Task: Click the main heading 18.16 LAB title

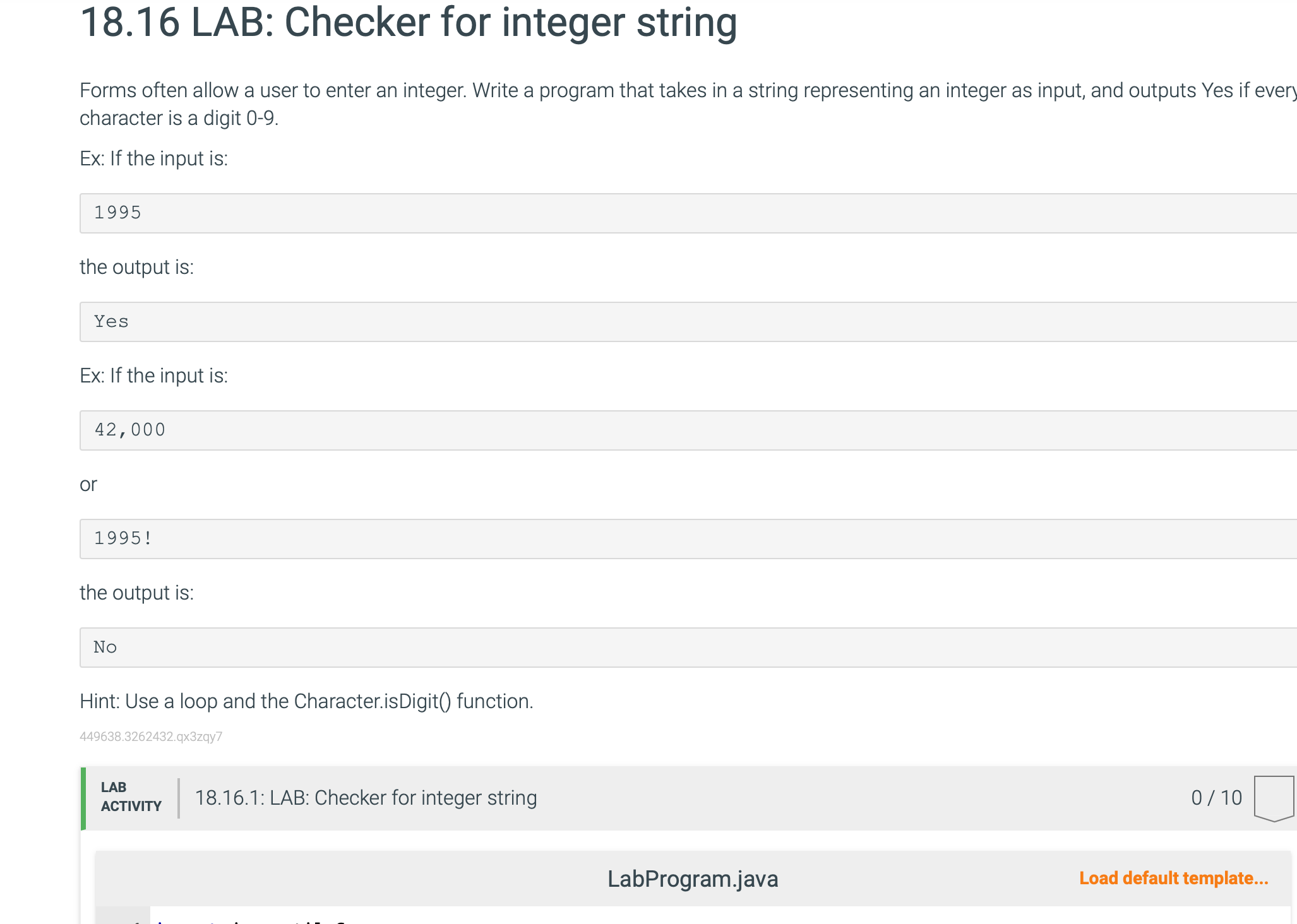Action: tap(408, 23)
